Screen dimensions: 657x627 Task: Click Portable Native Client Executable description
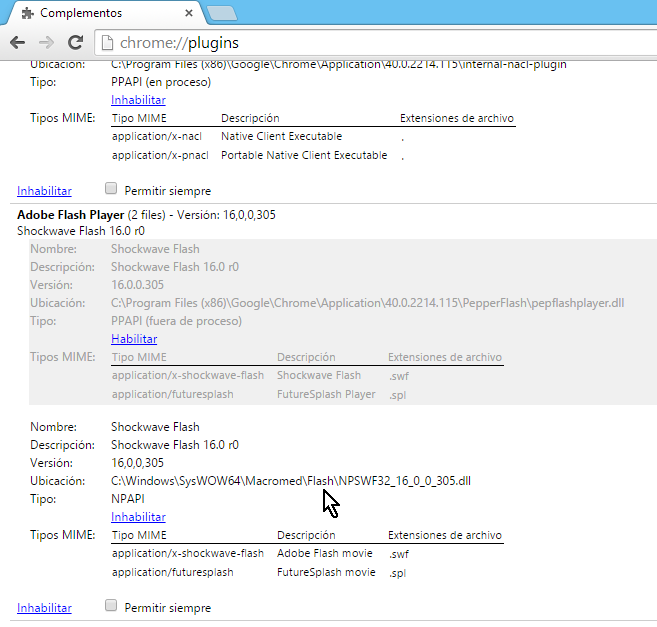304,155
